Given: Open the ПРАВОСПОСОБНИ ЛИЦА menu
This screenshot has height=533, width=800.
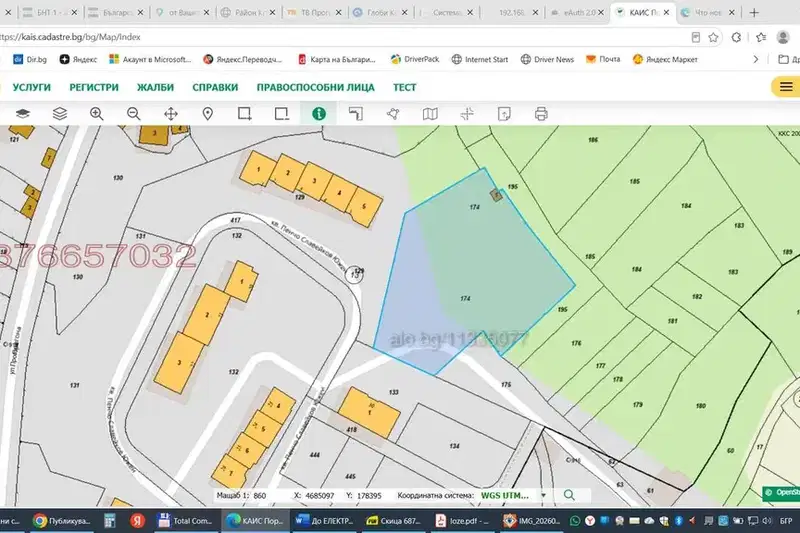Looking at the screenshot, I should point(315,87).
